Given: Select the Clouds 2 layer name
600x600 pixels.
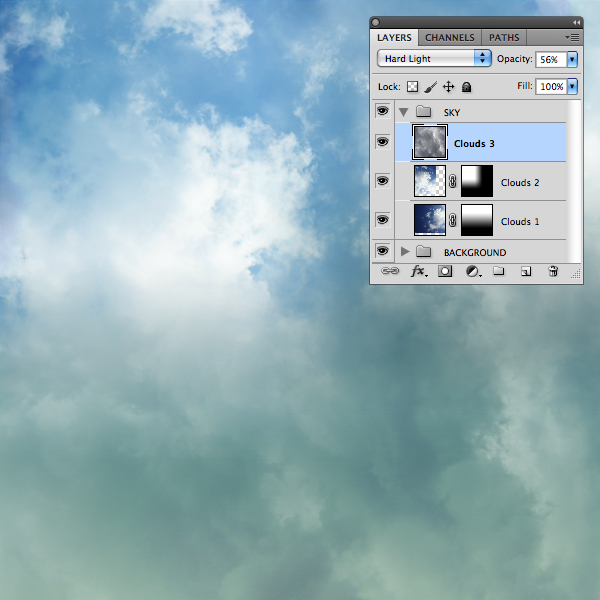Looking at the screenshot, I should (520, 183).
